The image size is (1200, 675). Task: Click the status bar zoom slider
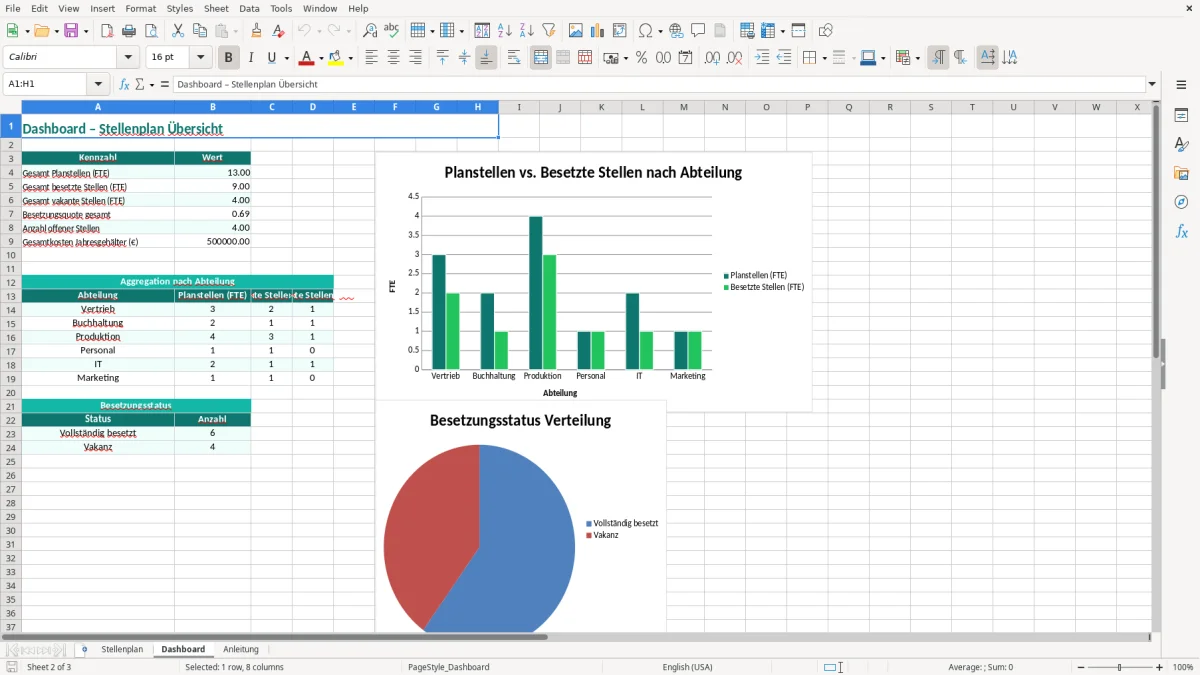(1120, 667)
